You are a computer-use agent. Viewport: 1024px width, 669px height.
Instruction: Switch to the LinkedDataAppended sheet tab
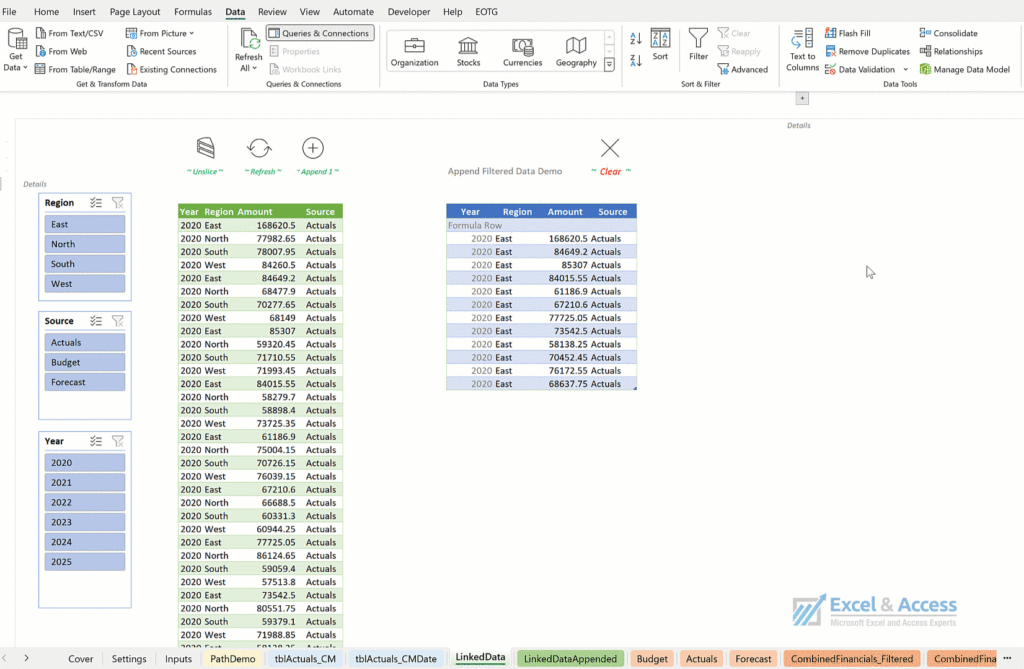pyautogui.click(x=570, y=659)
